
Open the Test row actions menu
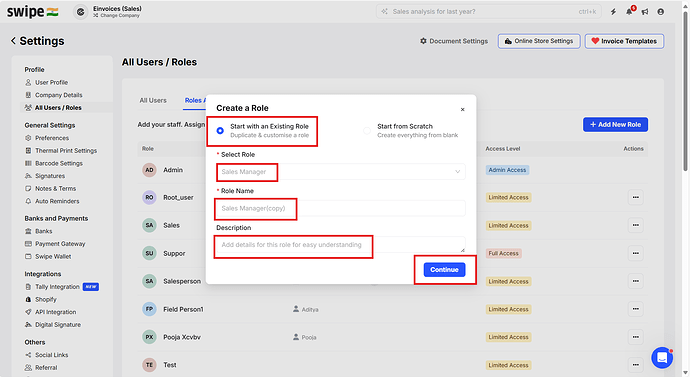click(635, 365)
